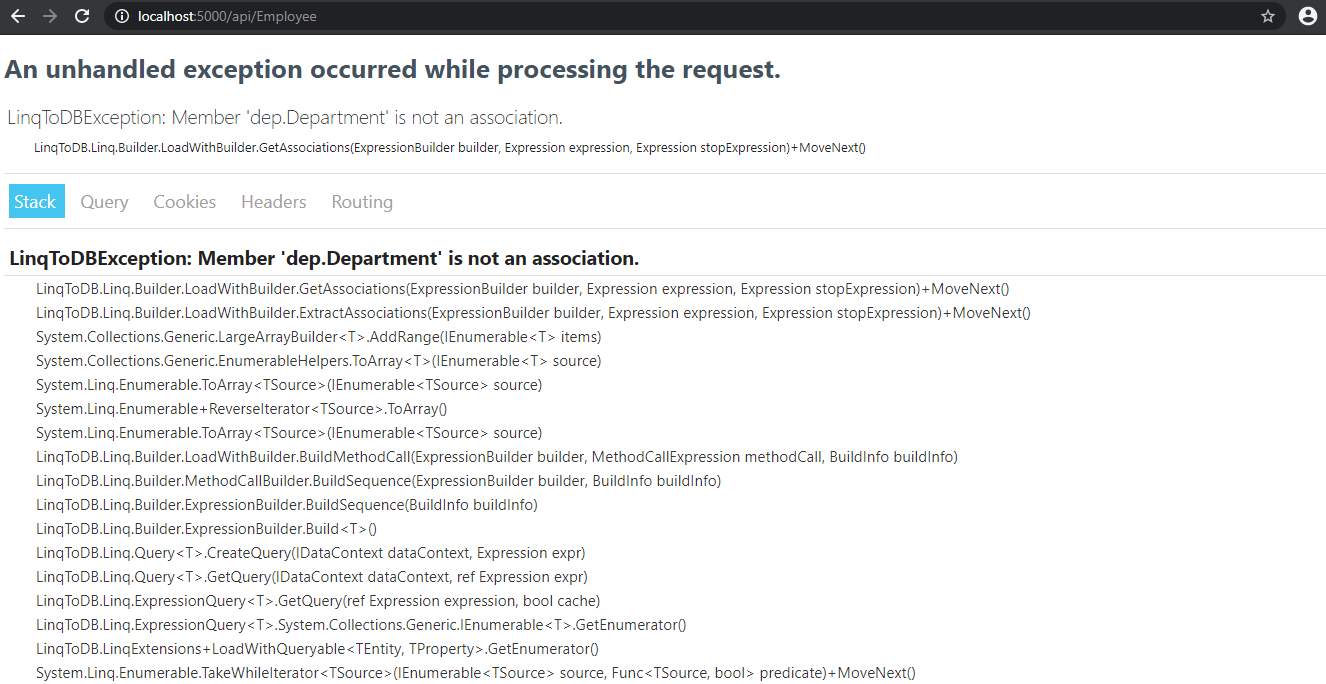The image size is (1326, 684).
Task: Select the Query.CreateQuery stack frame
Action: [310, 552]
